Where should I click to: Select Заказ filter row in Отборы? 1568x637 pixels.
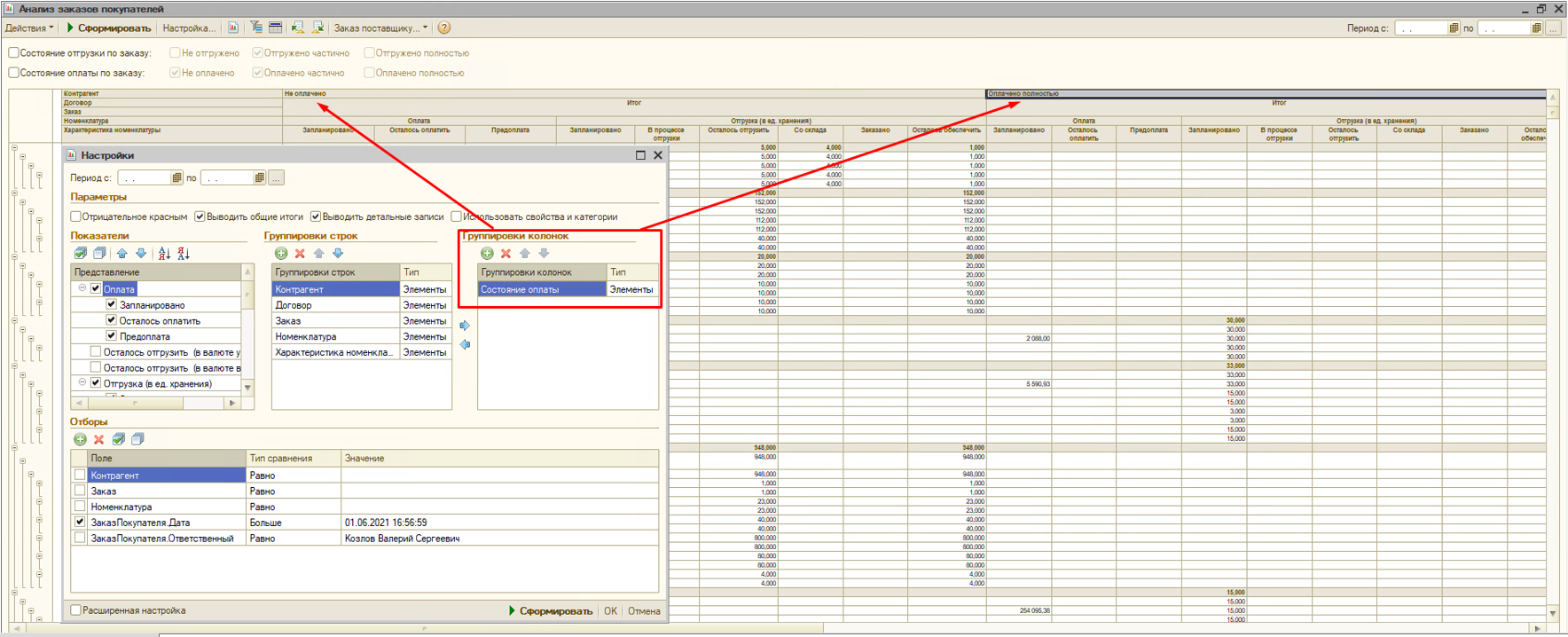(x=167, y=492)
